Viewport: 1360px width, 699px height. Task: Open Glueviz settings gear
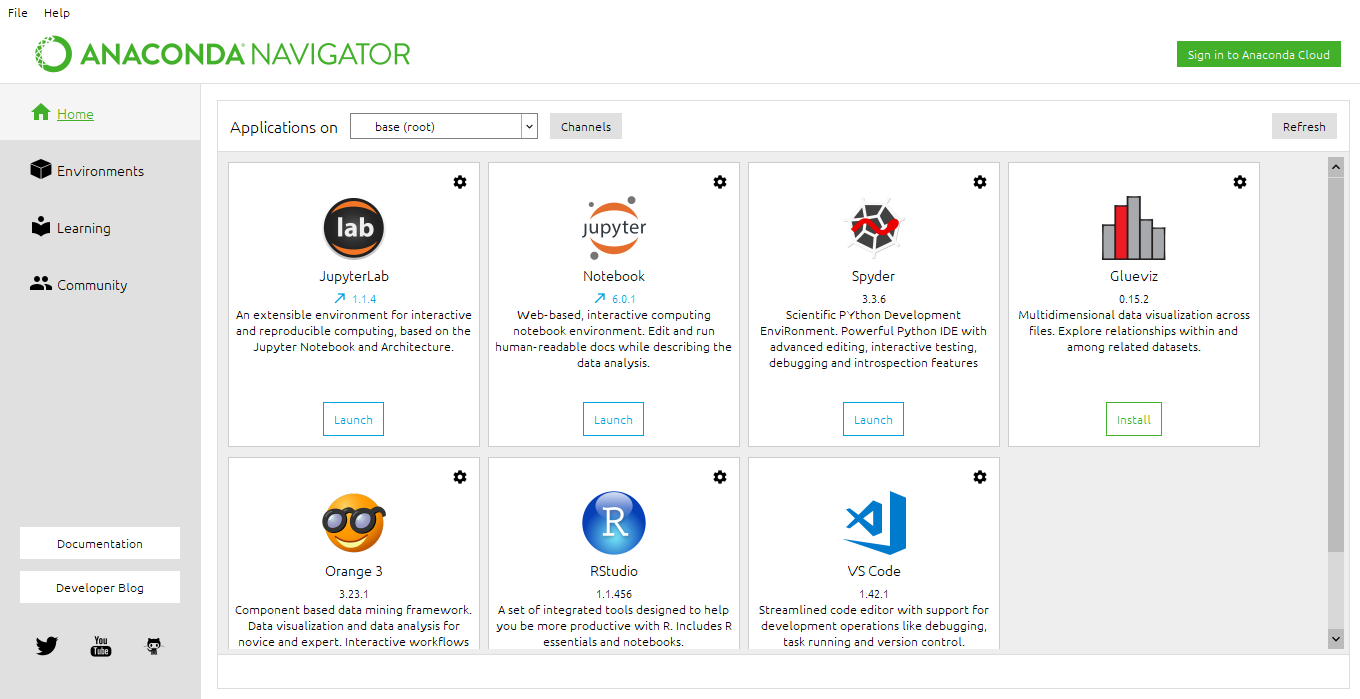coord(1240,182)
